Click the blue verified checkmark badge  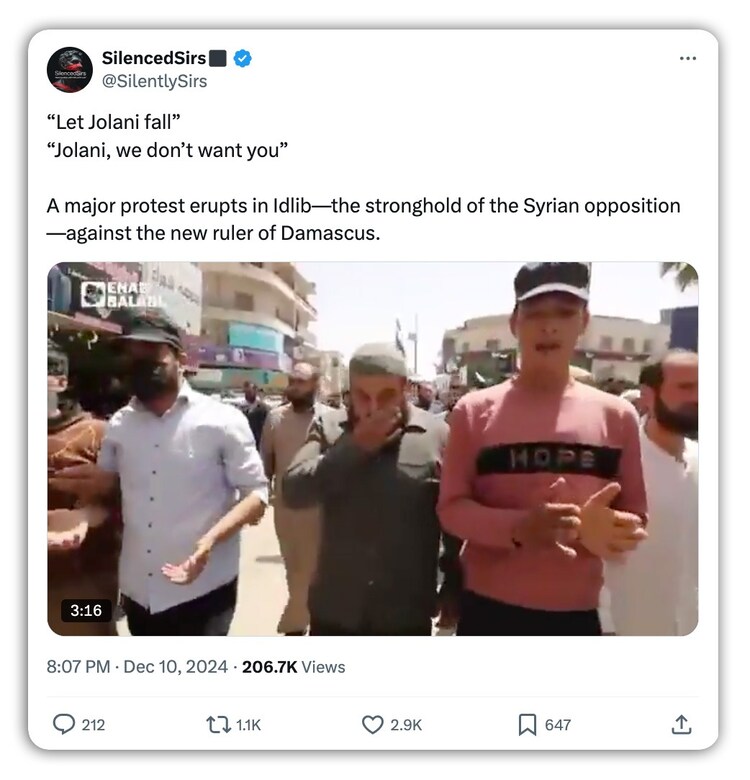click(242, 58)
